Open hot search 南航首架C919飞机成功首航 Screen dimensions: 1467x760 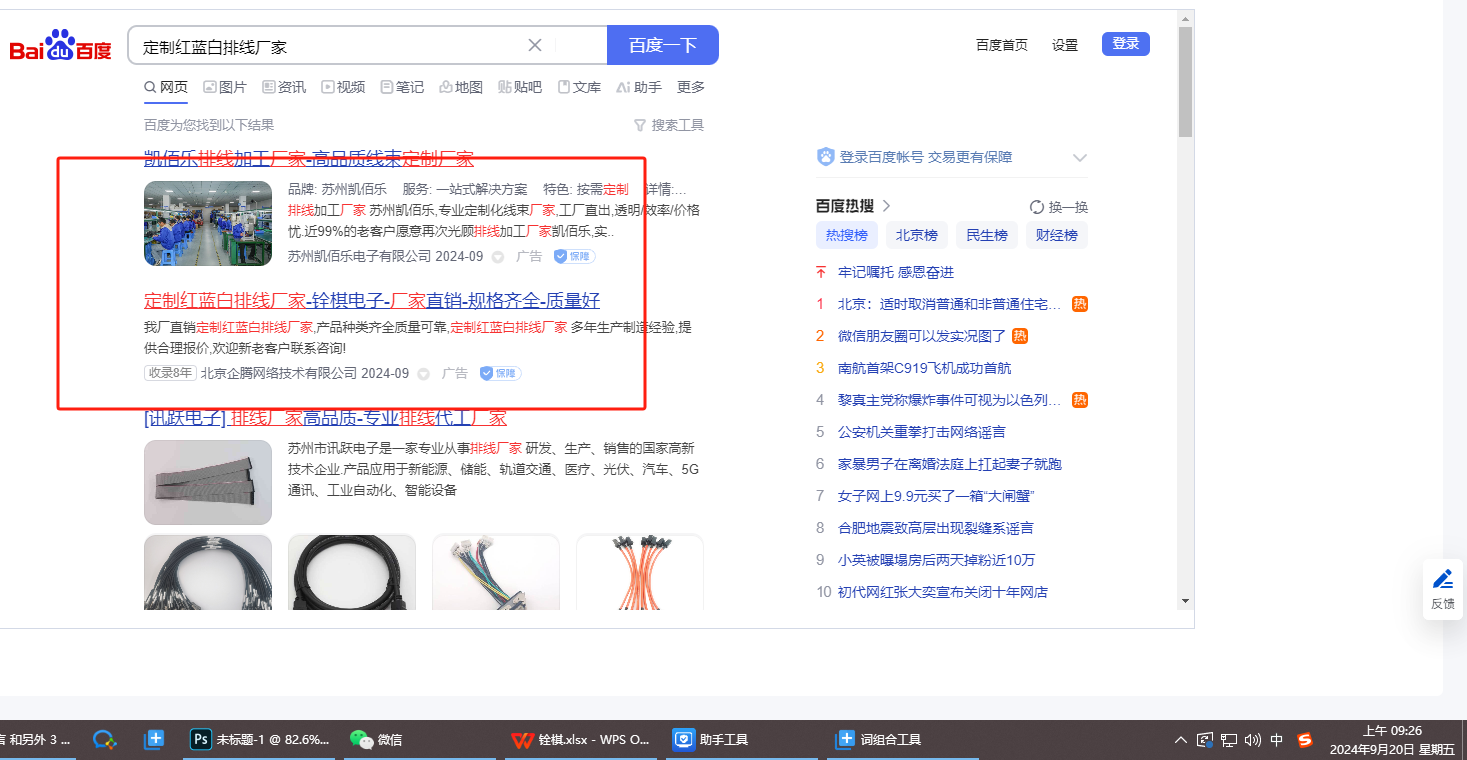coord(925,368)
